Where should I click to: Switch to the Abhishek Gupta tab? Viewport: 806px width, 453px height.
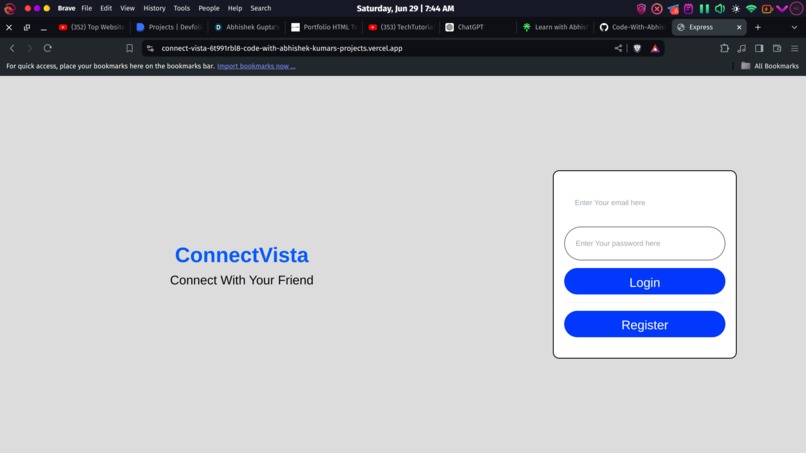pyautogui.click(x=247, y=27)
